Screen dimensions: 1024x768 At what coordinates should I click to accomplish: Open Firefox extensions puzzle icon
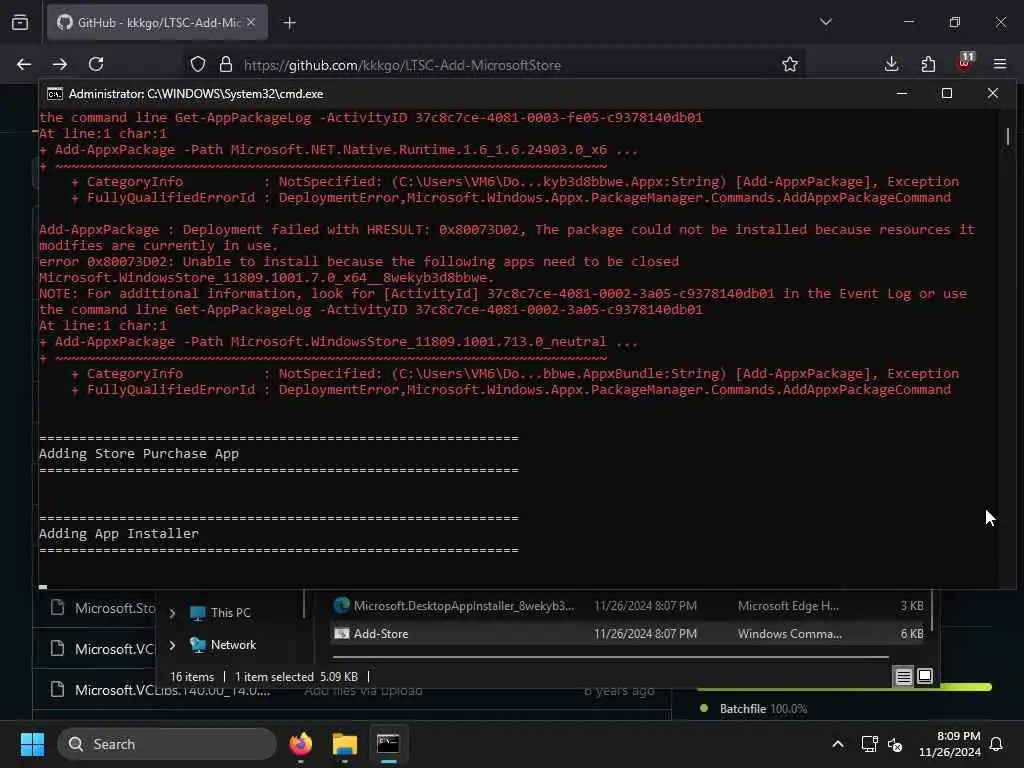point(928,64)
